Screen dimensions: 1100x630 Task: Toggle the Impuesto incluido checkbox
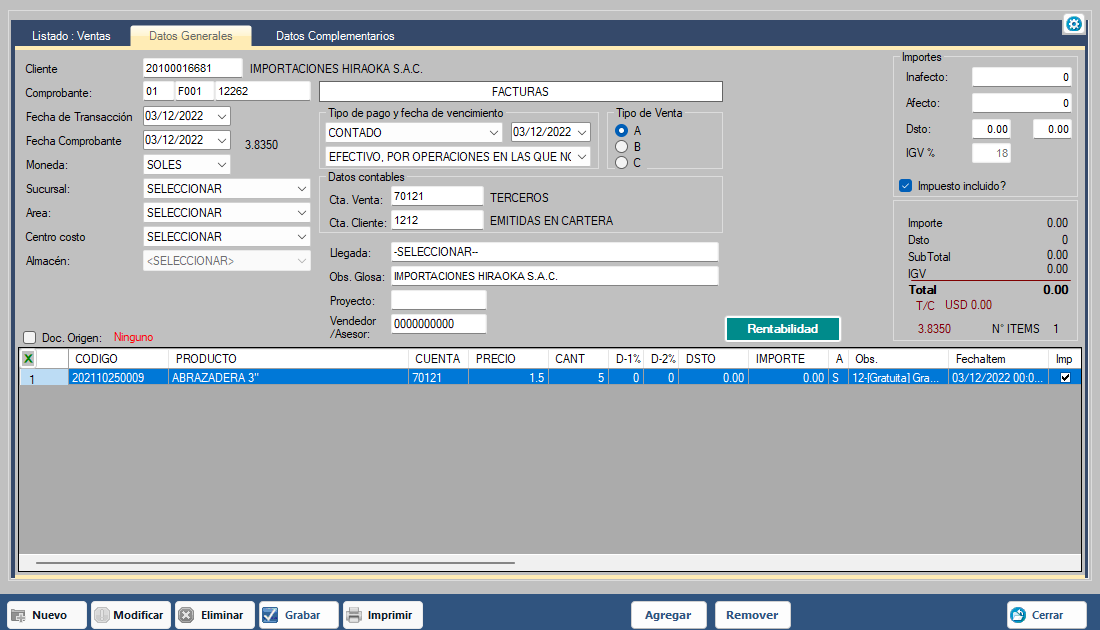[905, 186]
